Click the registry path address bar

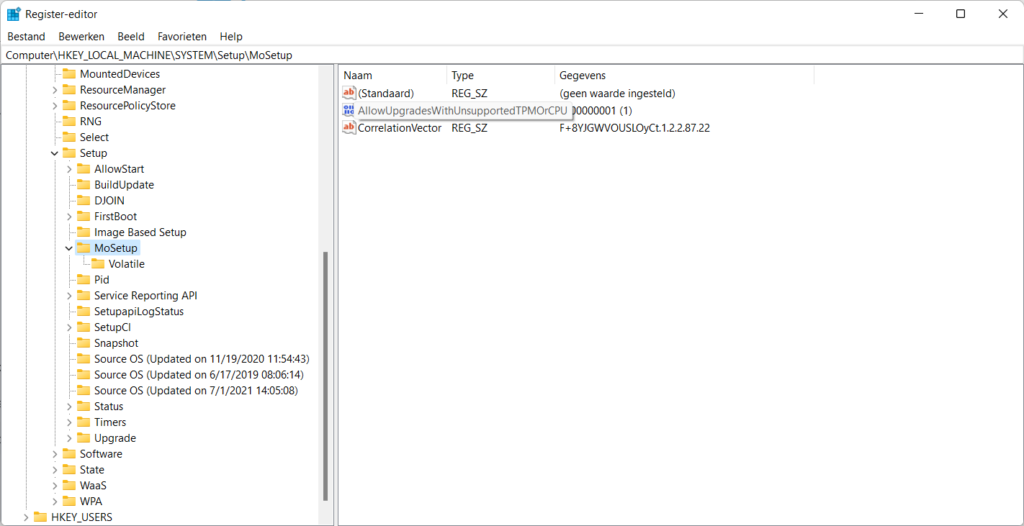coord(512,56)
